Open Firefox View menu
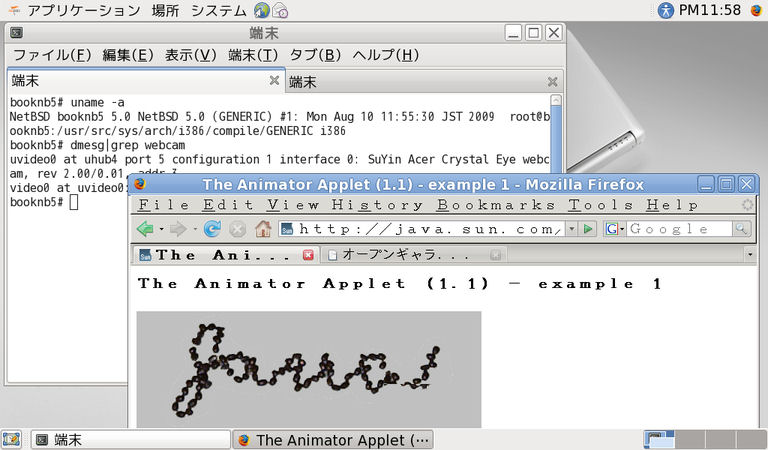 click(x=293, y=205)
